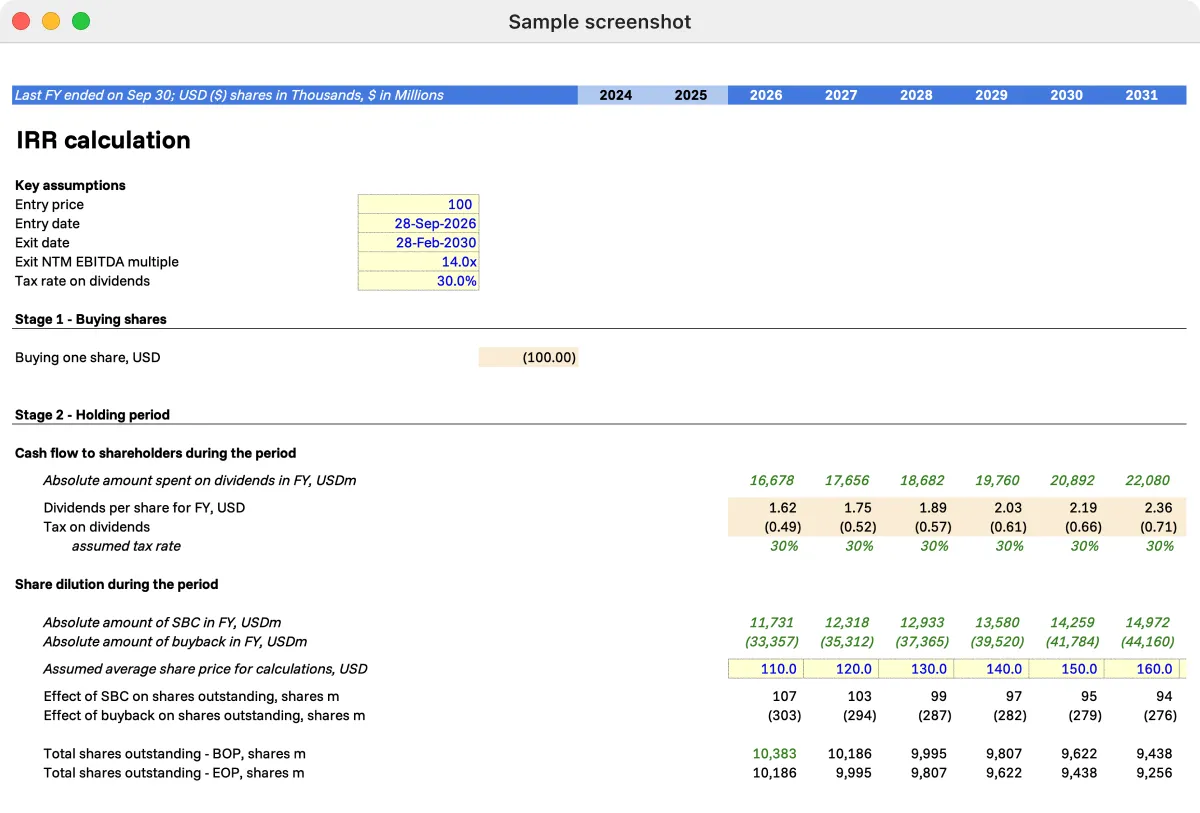The height and width of the screenshot is (813, 1200).
Task: Click the 2031 column header
Action: click(x=1141, y=95)
